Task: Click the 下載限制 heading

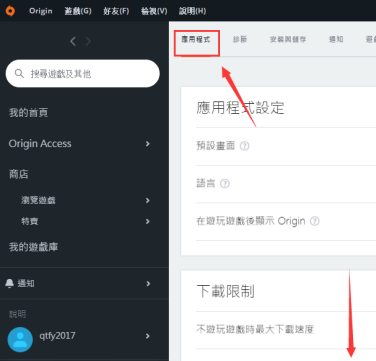Action: [226, 291]
